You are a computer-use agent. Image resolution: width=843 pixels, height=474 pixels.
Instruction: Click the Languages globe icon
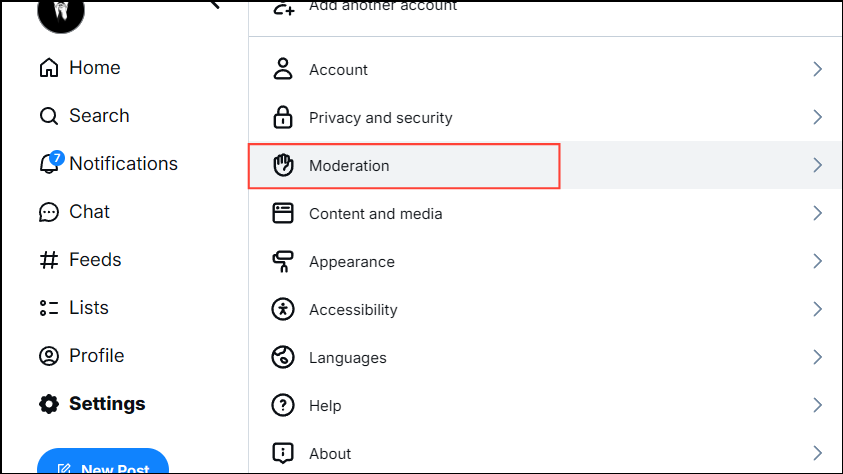click(283, 358)
